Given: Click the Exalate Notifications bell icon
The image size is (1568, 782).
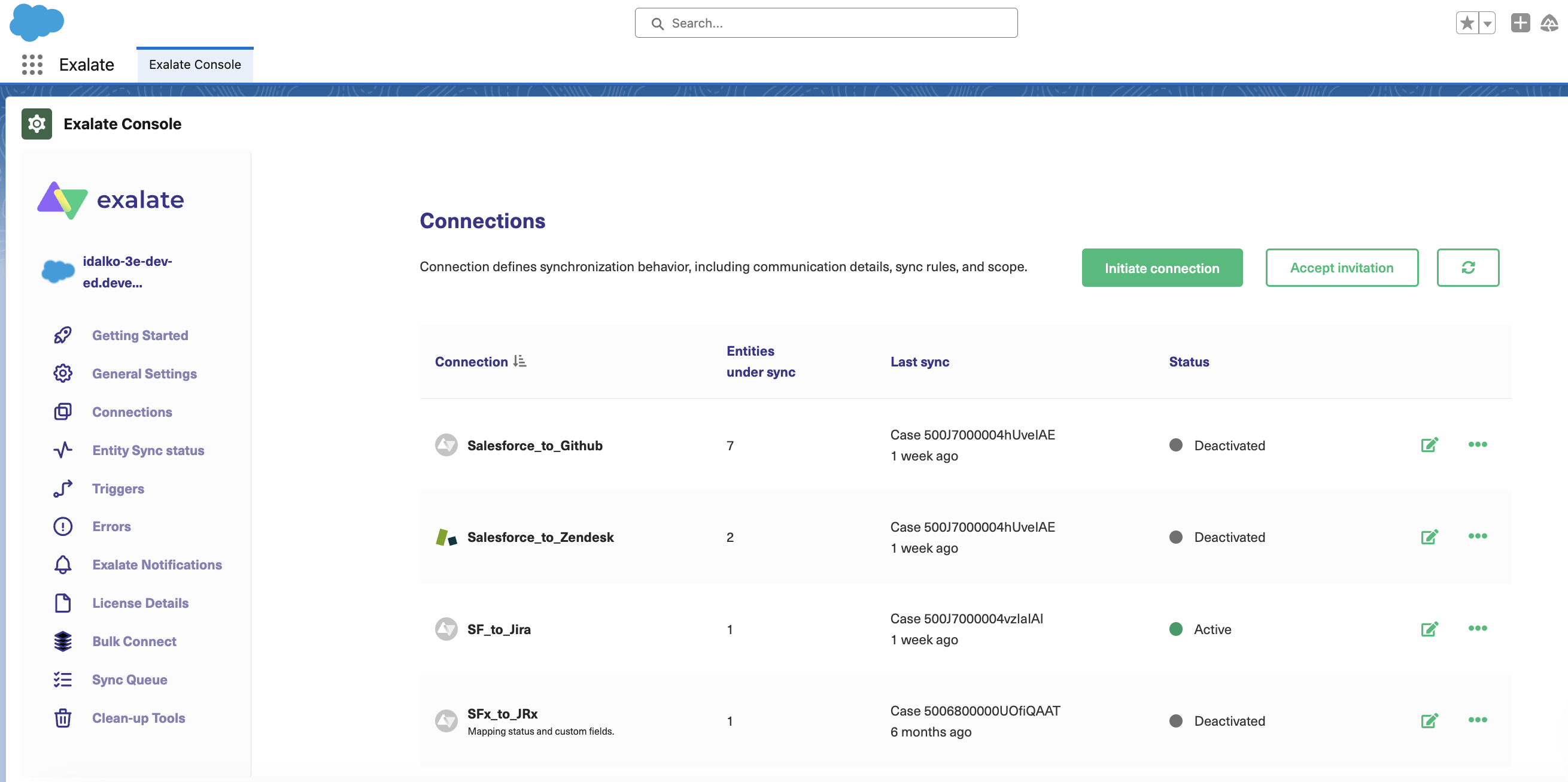Looking at the screenshot, I should click(x=63, y=565).
